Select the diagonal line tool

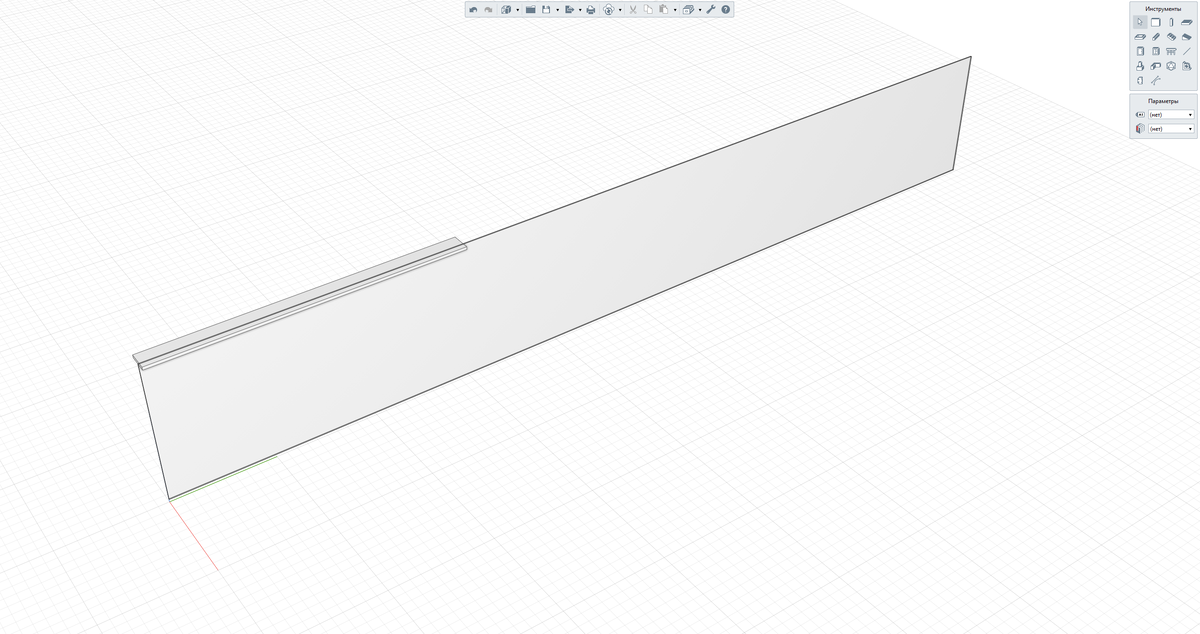coord(1187,51)
